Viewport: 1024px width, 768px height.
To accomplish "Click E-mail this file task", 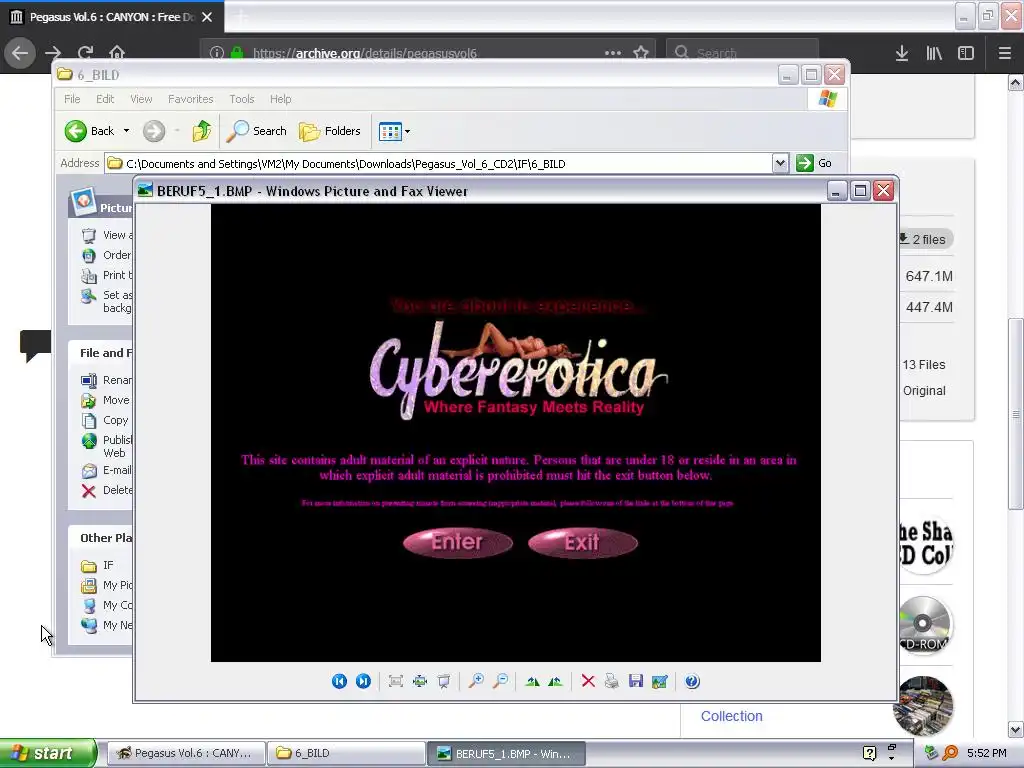I will click(x=106, y=470).
